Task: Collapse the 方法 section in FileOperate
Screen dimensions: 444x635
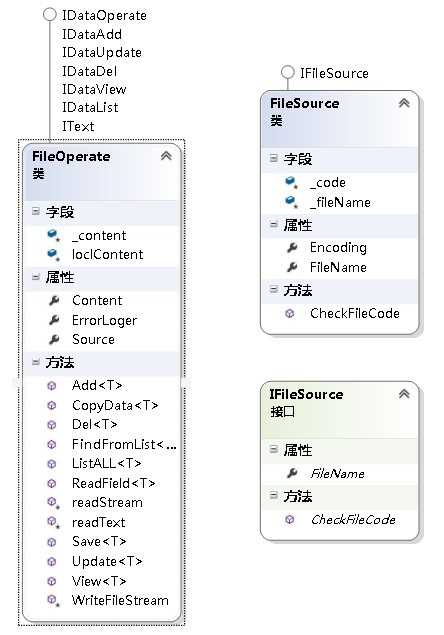Action: 36,361
